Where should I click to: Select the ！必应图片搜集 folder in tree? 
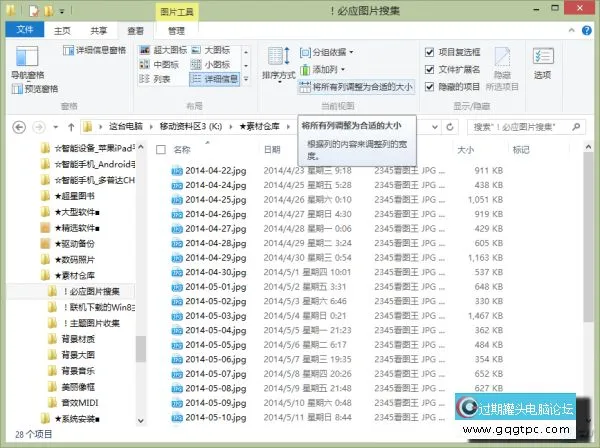point(91,292)
